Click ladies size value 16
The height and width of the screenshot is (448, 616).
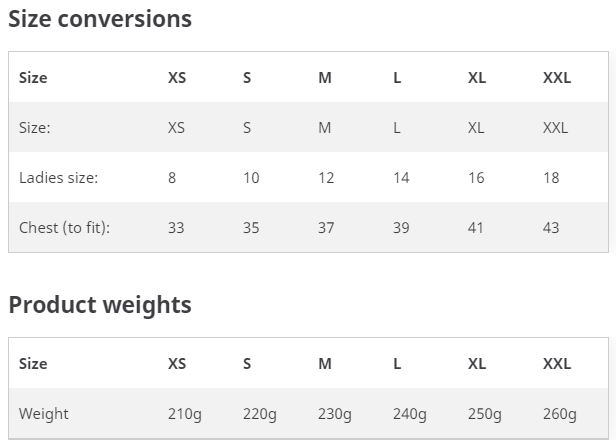click(476, 178)
